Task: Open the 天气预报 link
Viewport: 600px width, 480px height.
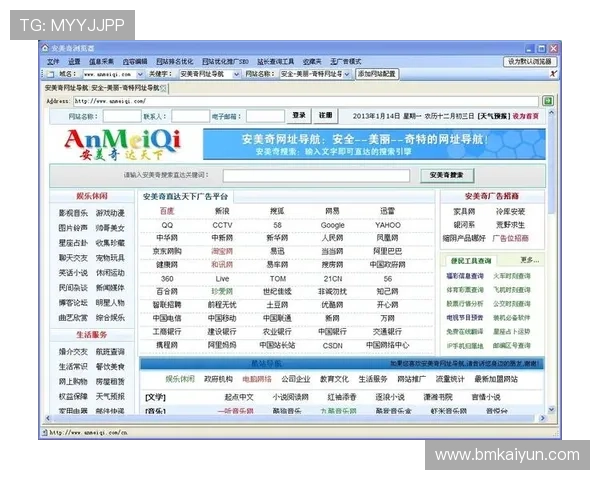Action: coord(494,116)
